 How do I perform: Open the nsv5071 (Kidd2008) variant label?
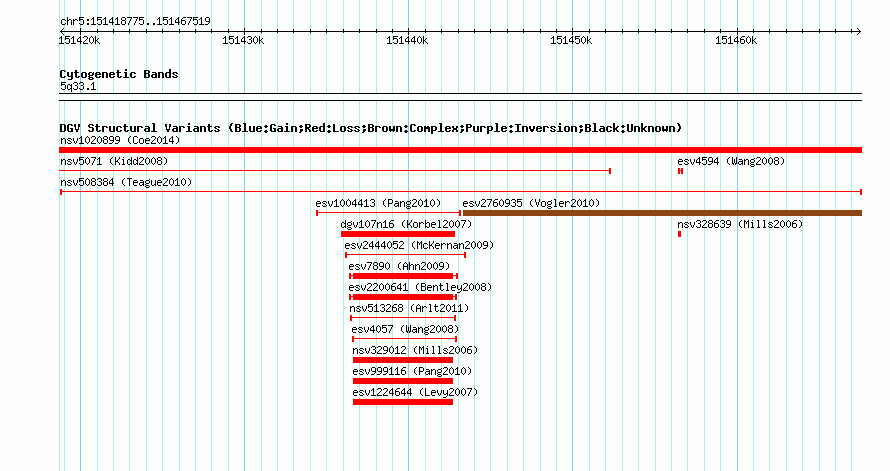(x=114, y=161)
